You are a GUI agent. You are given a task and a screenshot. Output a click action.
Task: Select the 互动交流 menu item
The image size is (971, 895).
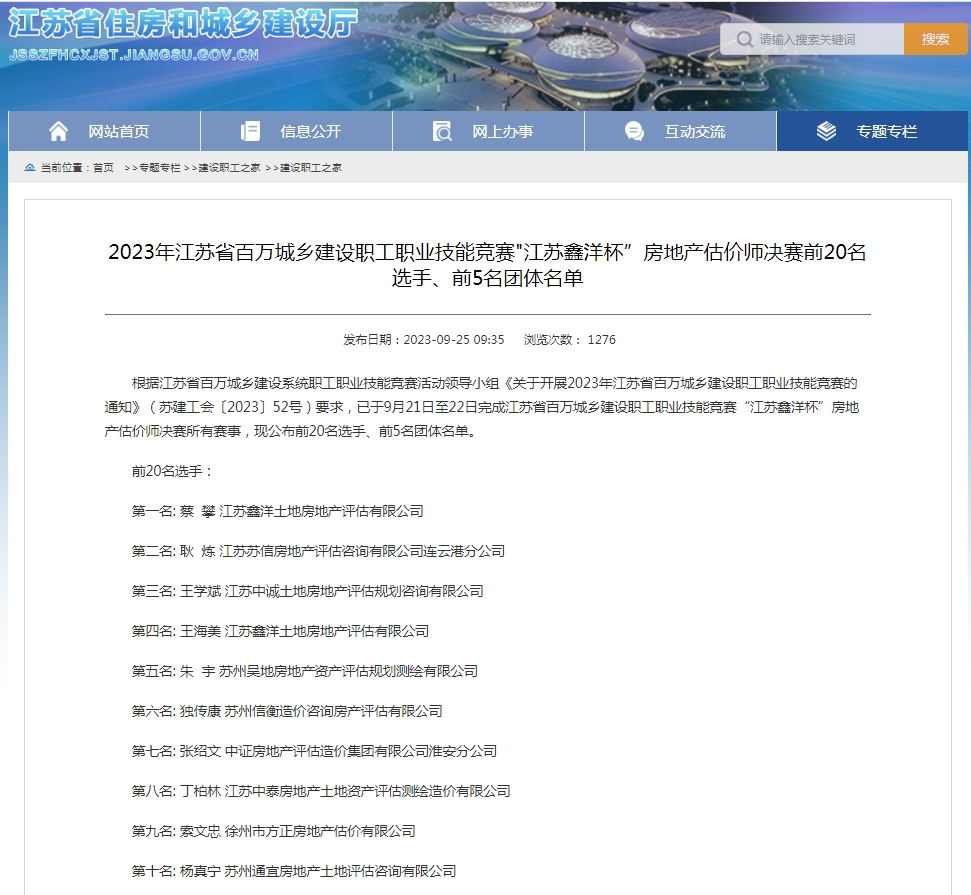click(x=694, y=131)
